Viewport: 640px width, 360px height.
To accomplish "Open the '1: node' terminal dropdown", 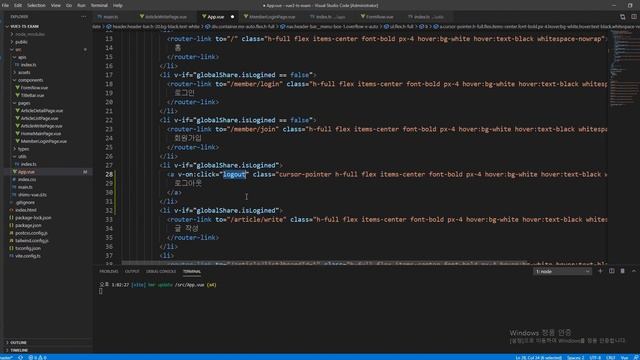I will click(x=562, y=271).
